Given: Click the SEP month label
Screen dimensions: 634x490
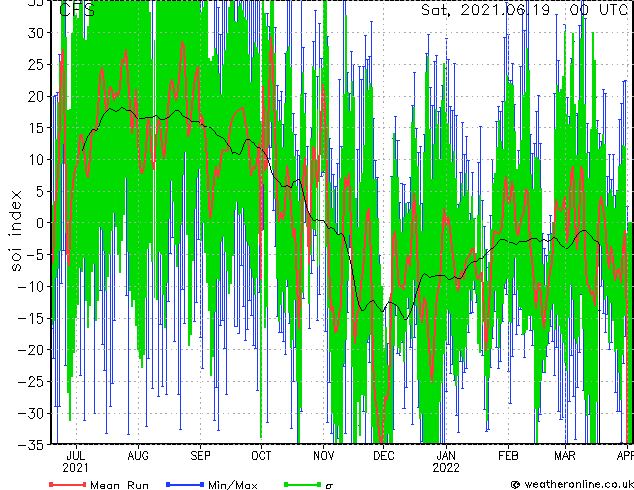Looking at the screenshot, I should (201, 456).
